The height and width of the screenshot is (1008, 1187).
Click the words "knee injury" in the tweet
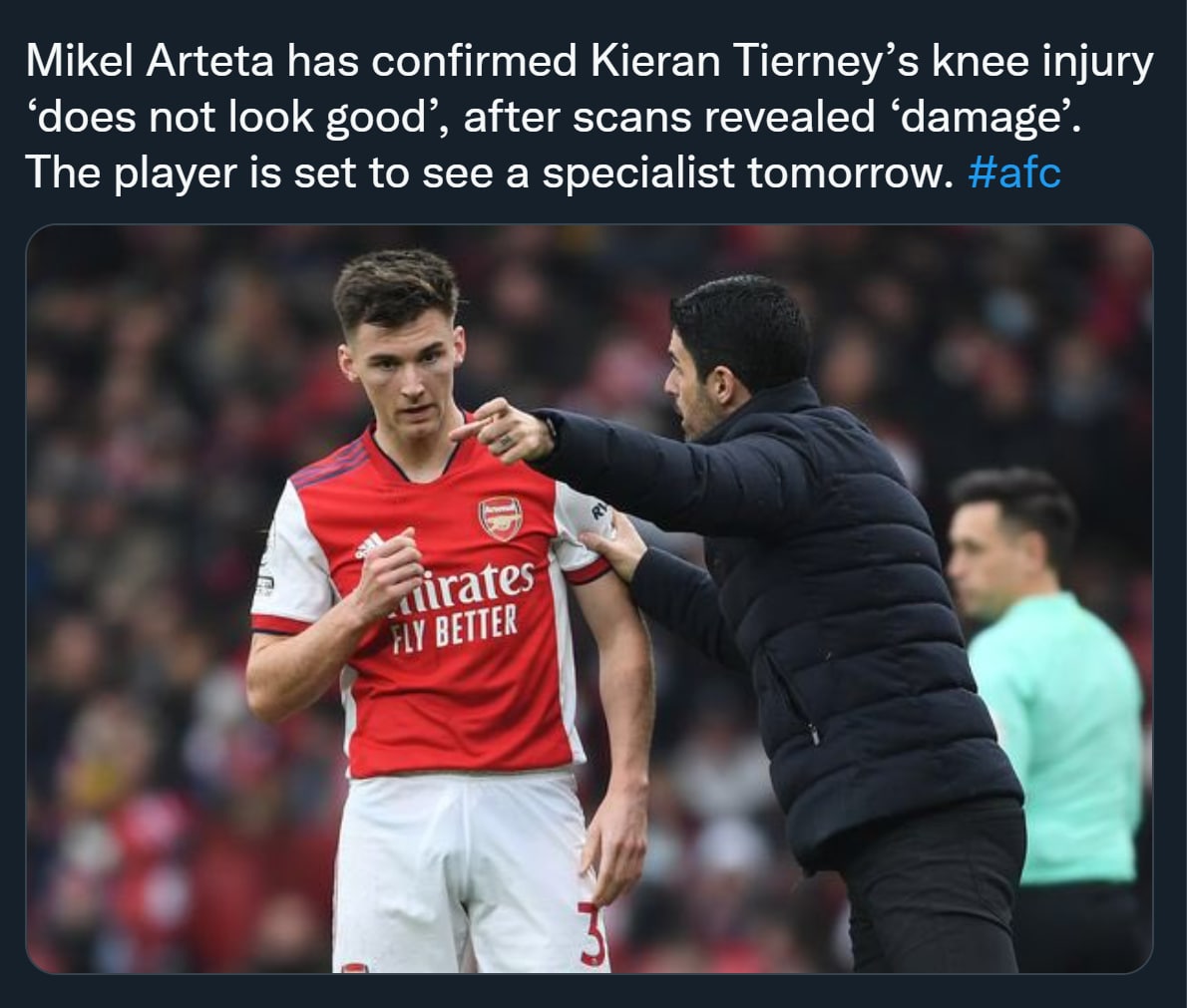click(1041, 62)
